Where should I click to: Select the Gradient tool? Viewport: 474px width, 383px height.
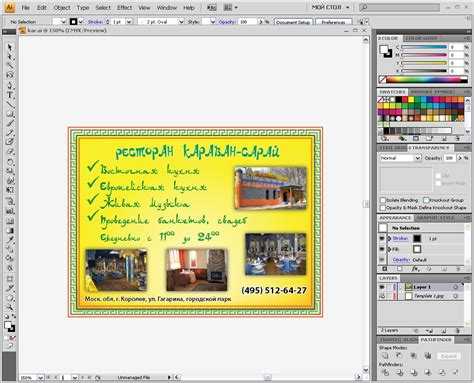10,230
